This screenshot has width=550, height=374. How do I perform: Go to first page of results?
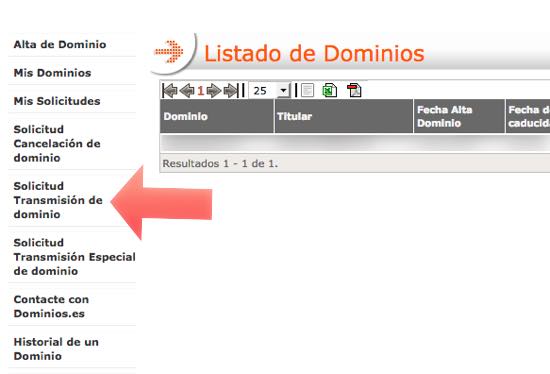tap(170, 91)
